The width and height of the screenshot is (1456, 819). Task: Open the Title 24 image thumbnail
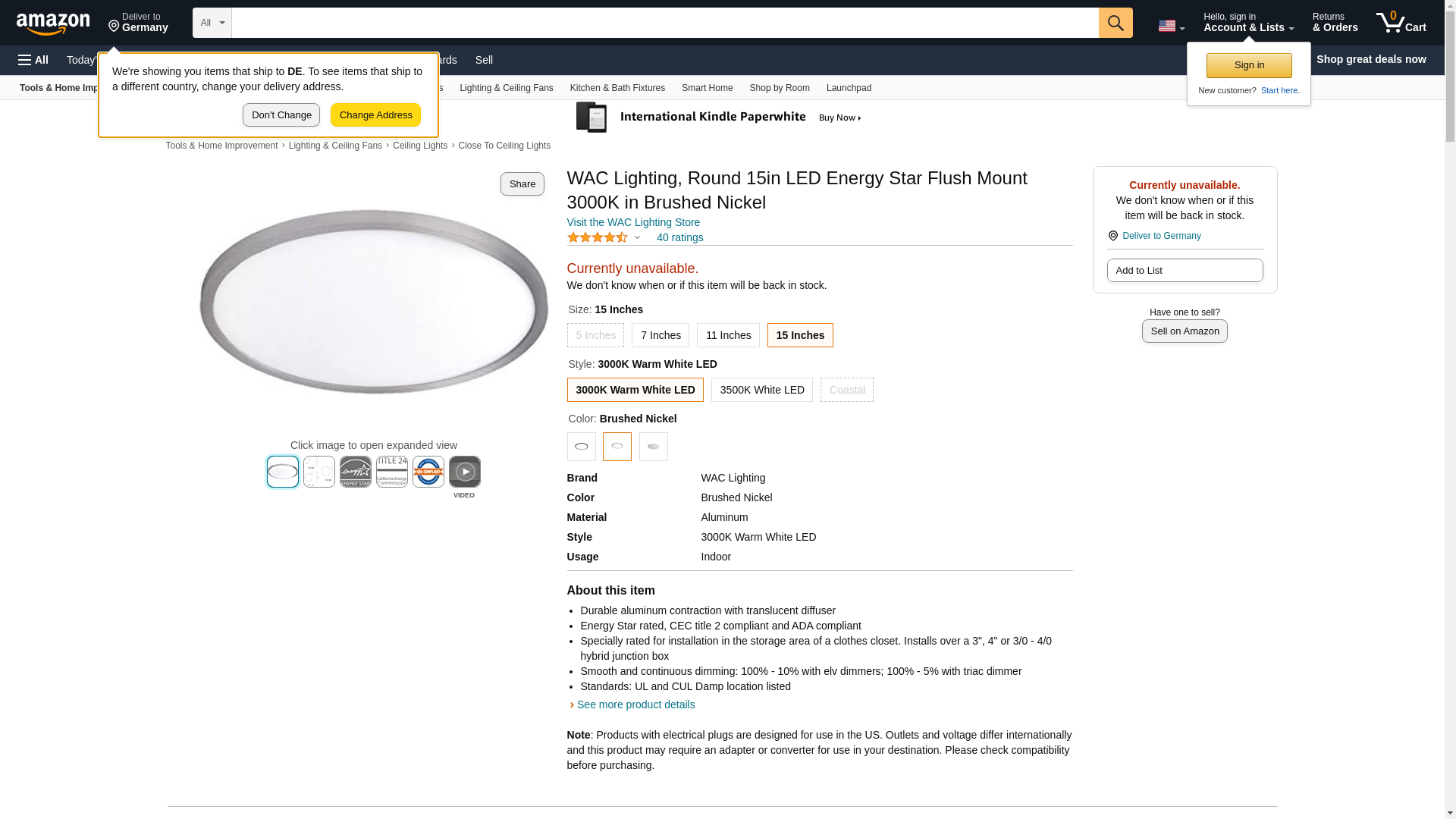click(x=391, y=472)
